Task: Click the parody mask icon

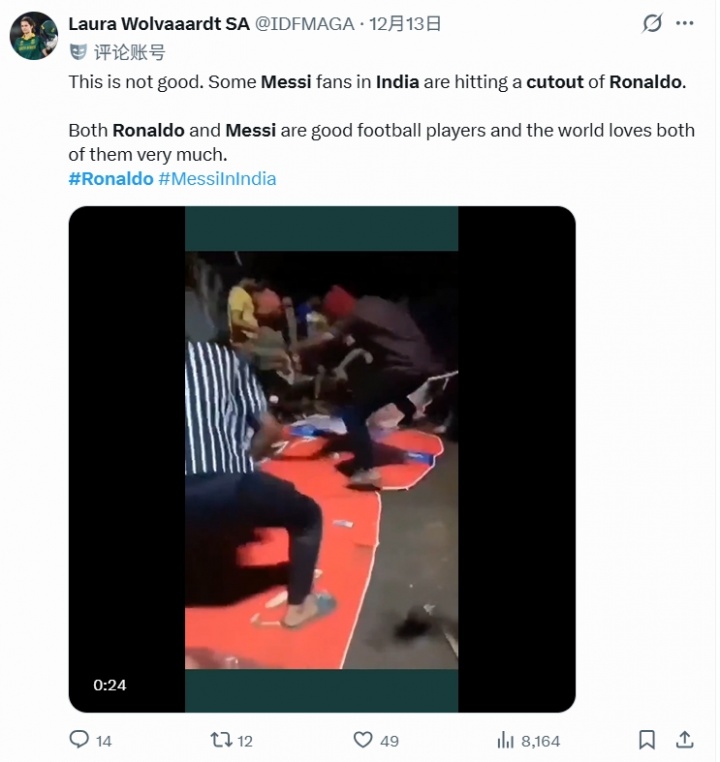Action: (78, 52)
